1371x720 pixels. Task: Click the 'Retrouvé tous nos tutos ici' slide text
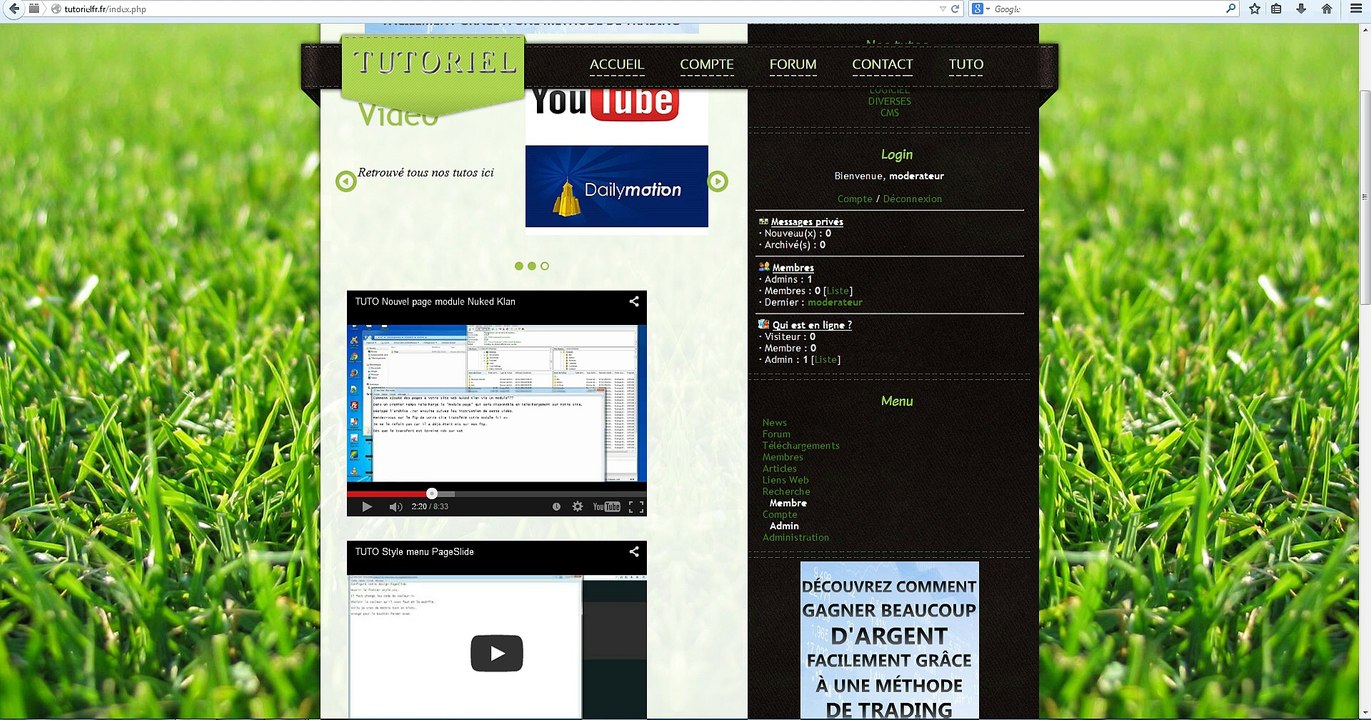426,172
